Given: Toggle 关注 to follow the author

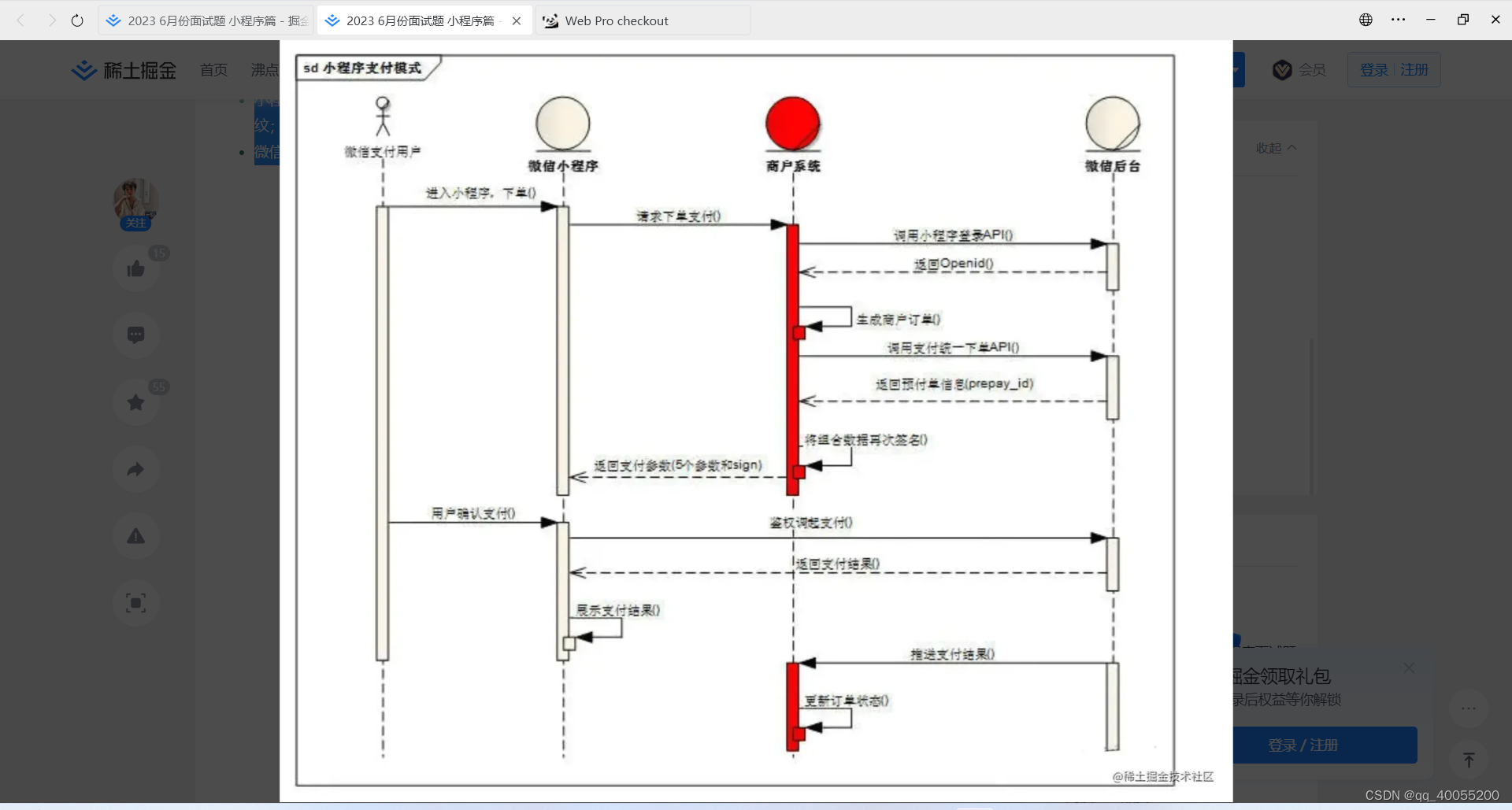Looking at the screenshot, I should 135,223.
